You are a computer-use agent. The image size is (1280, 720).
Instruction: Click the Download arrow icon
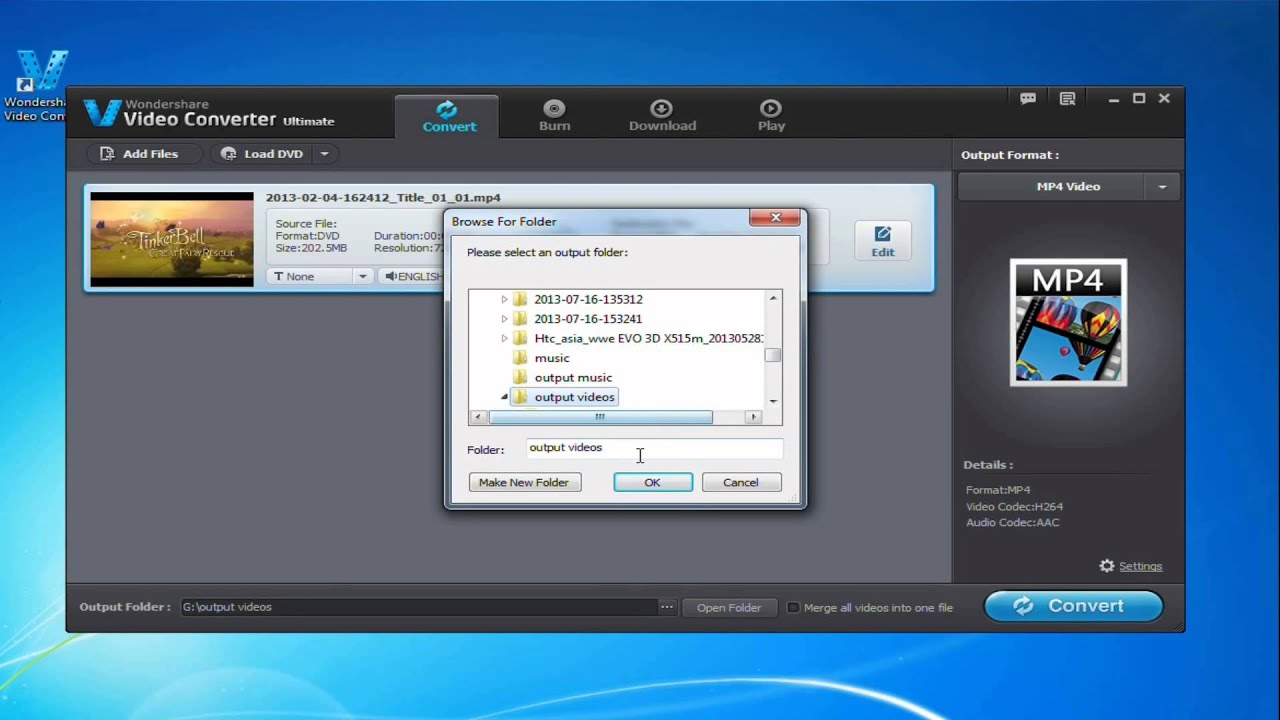(661, 108)
